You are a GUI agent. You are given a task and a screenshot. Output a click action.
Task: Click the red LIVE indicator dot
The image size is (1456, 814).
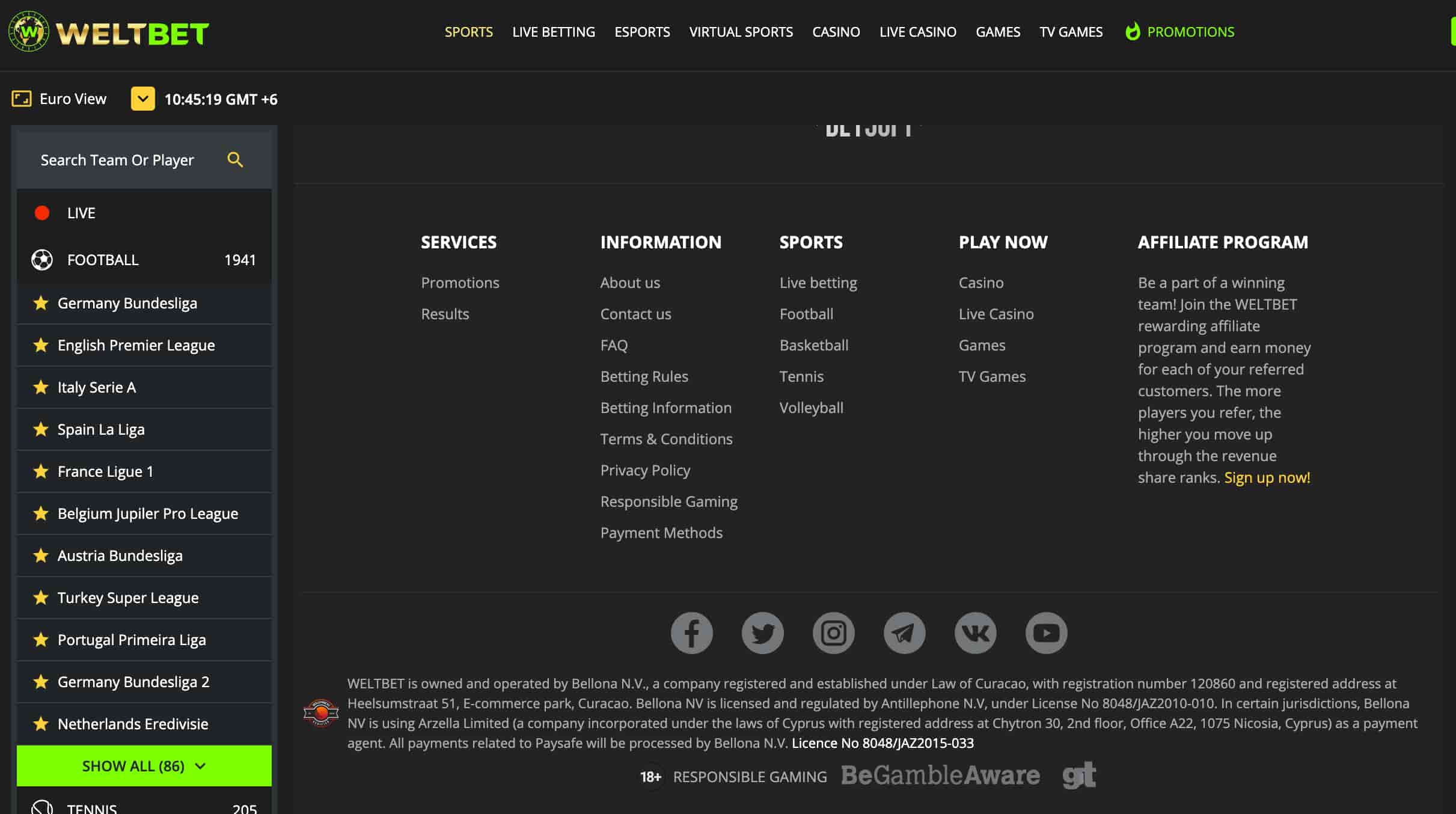[x=42, y=213]
